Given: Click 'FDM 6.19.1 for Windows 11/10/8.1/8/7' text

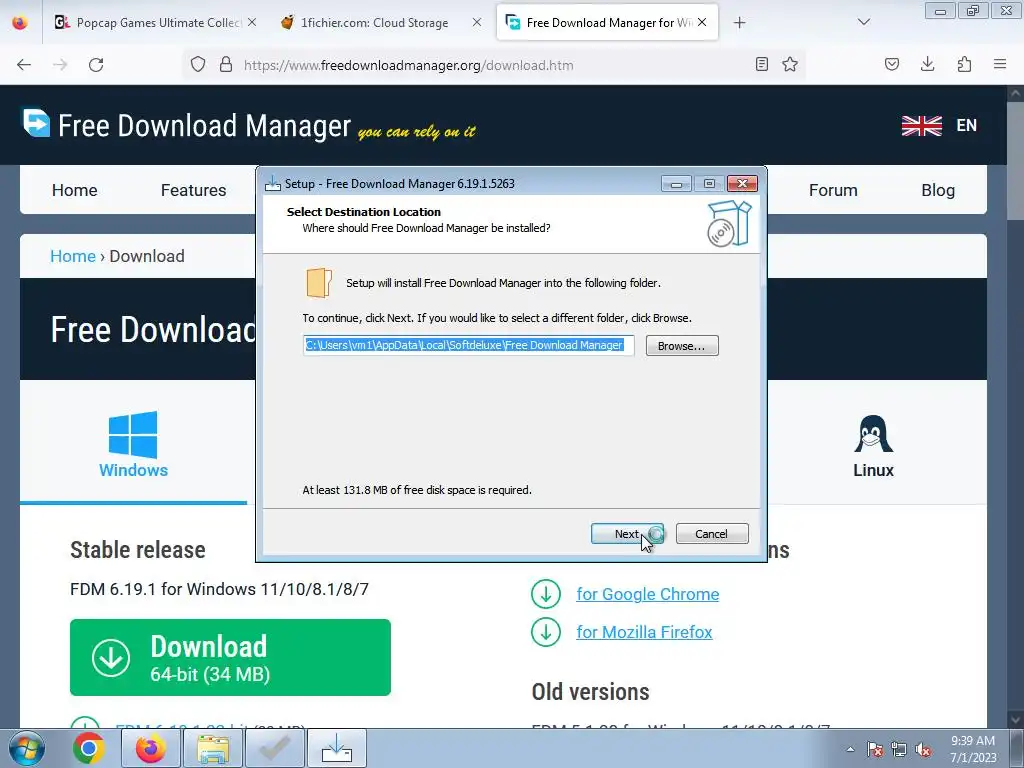Looking at the screenshot, I should pyautogui.click(x=219, y=589).
